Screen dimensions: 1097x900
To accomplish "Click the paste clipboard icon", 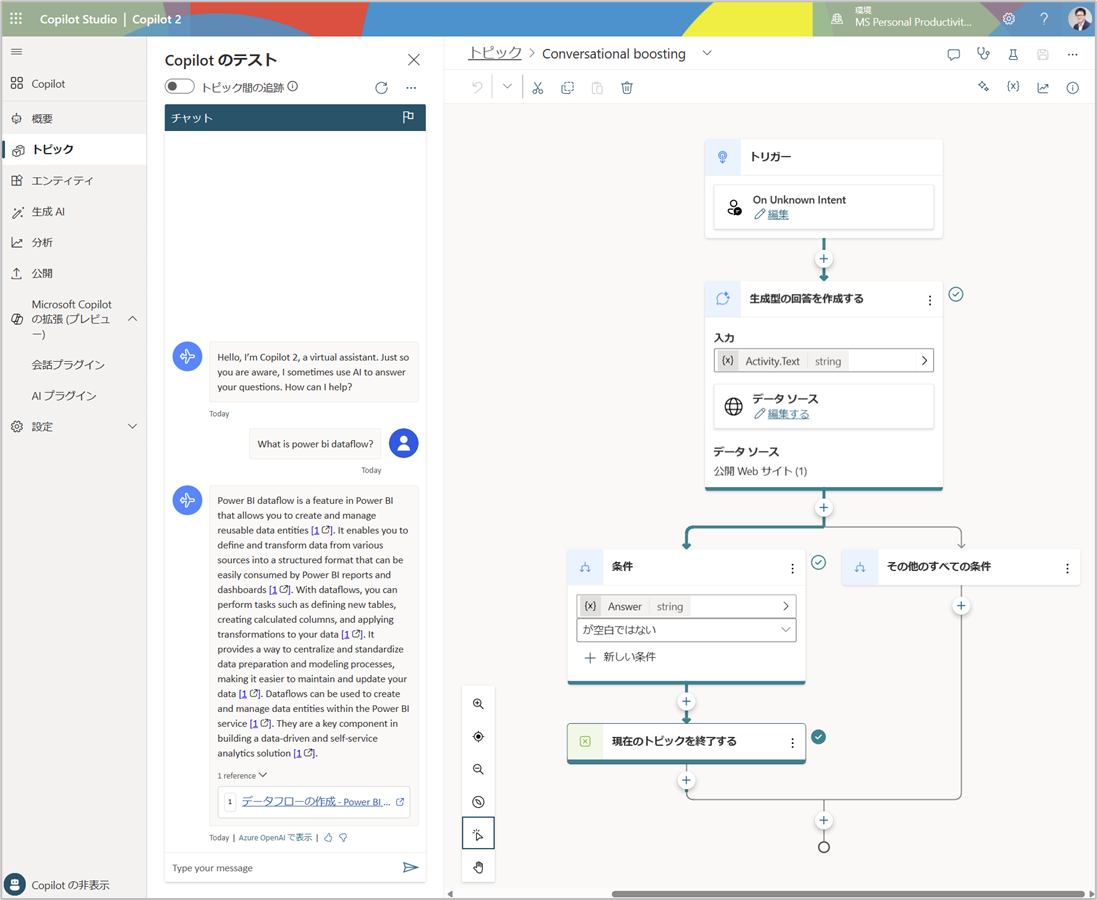I will click(x=597, y=87).
